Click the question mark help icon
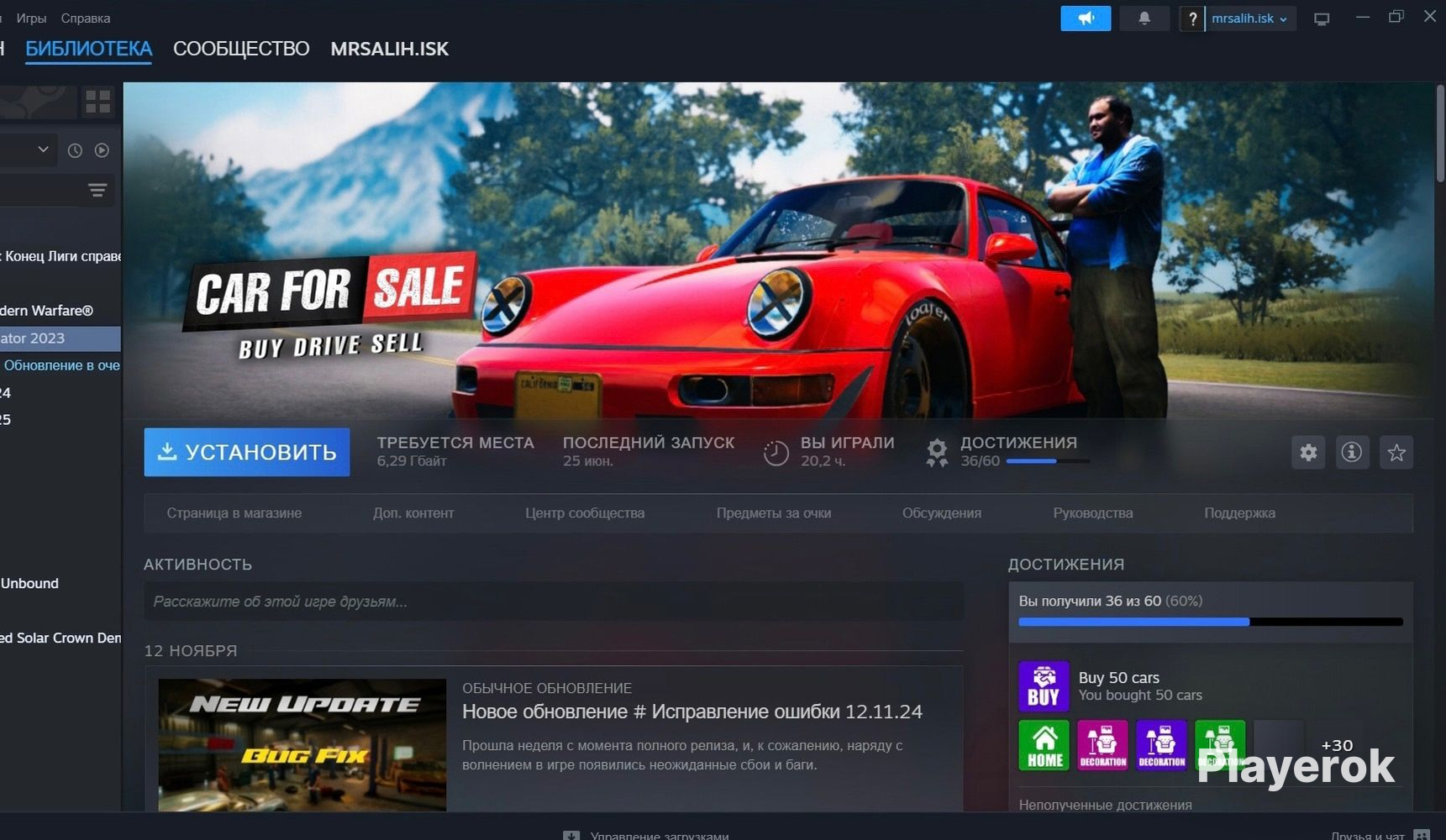1446x840 pixels. click(x=1192, y=18)
